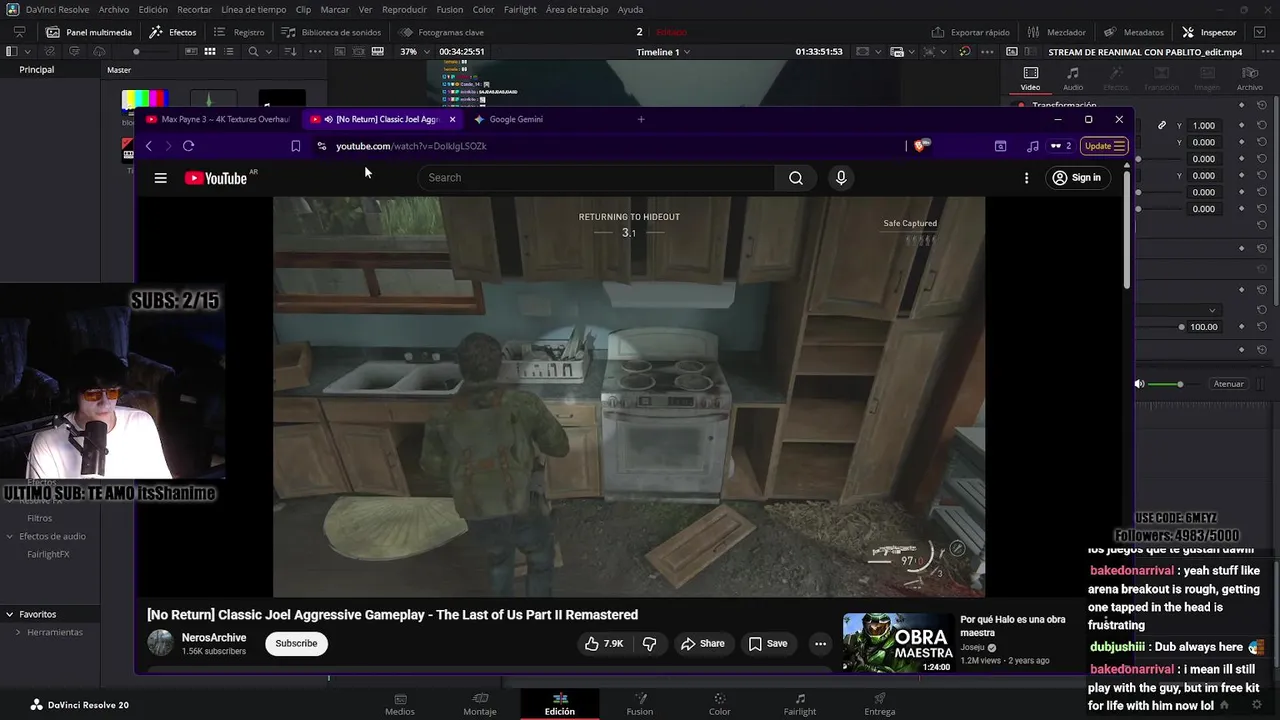Screen dimensions: 1280x720
Task: Switch media pool to list view
Action: pos(229,51)
